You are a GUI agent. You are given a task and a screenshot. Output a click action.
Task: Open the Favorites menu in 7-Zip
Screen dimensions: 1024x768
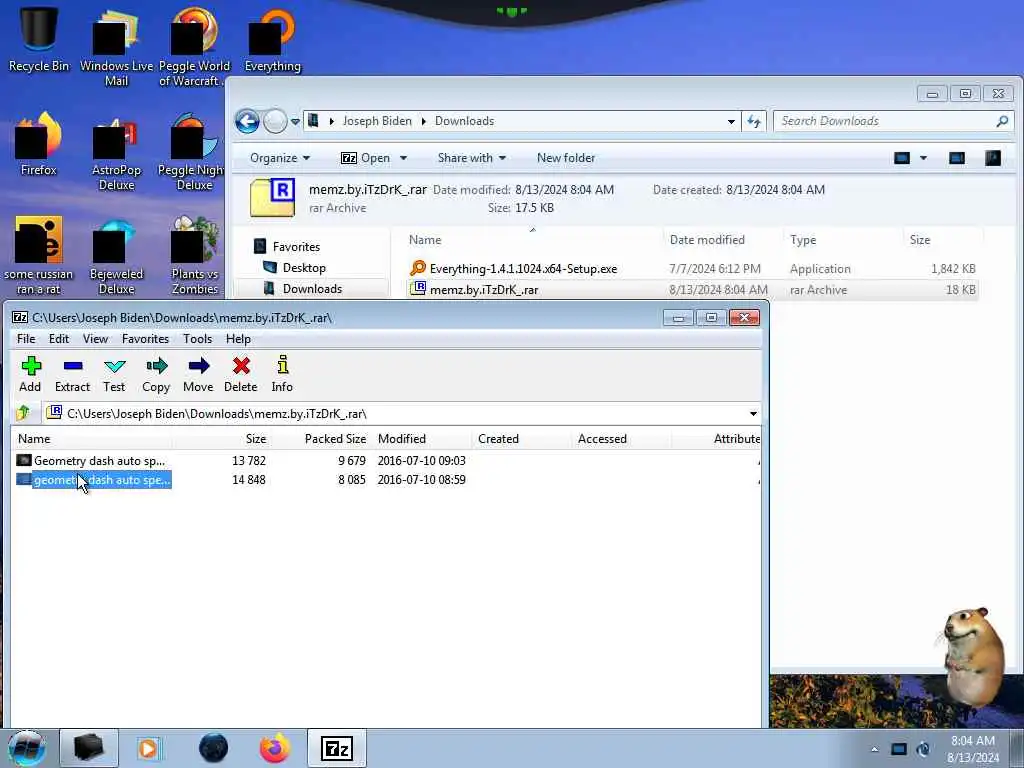pos(145,339)
